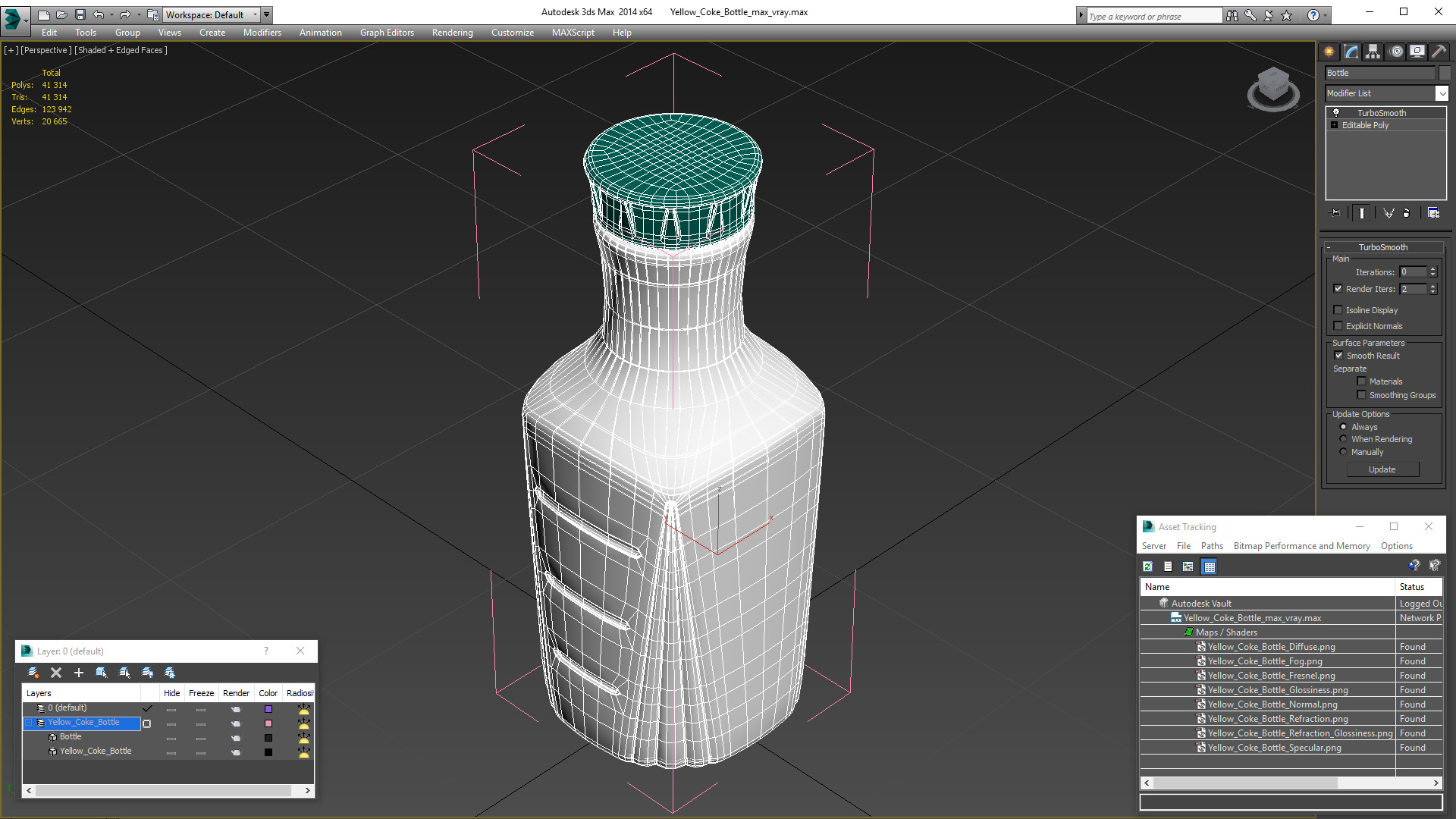Switch Asset Tracking to tree view
The width and height of the screenshot is (1456, 819).
(1188, 566)
